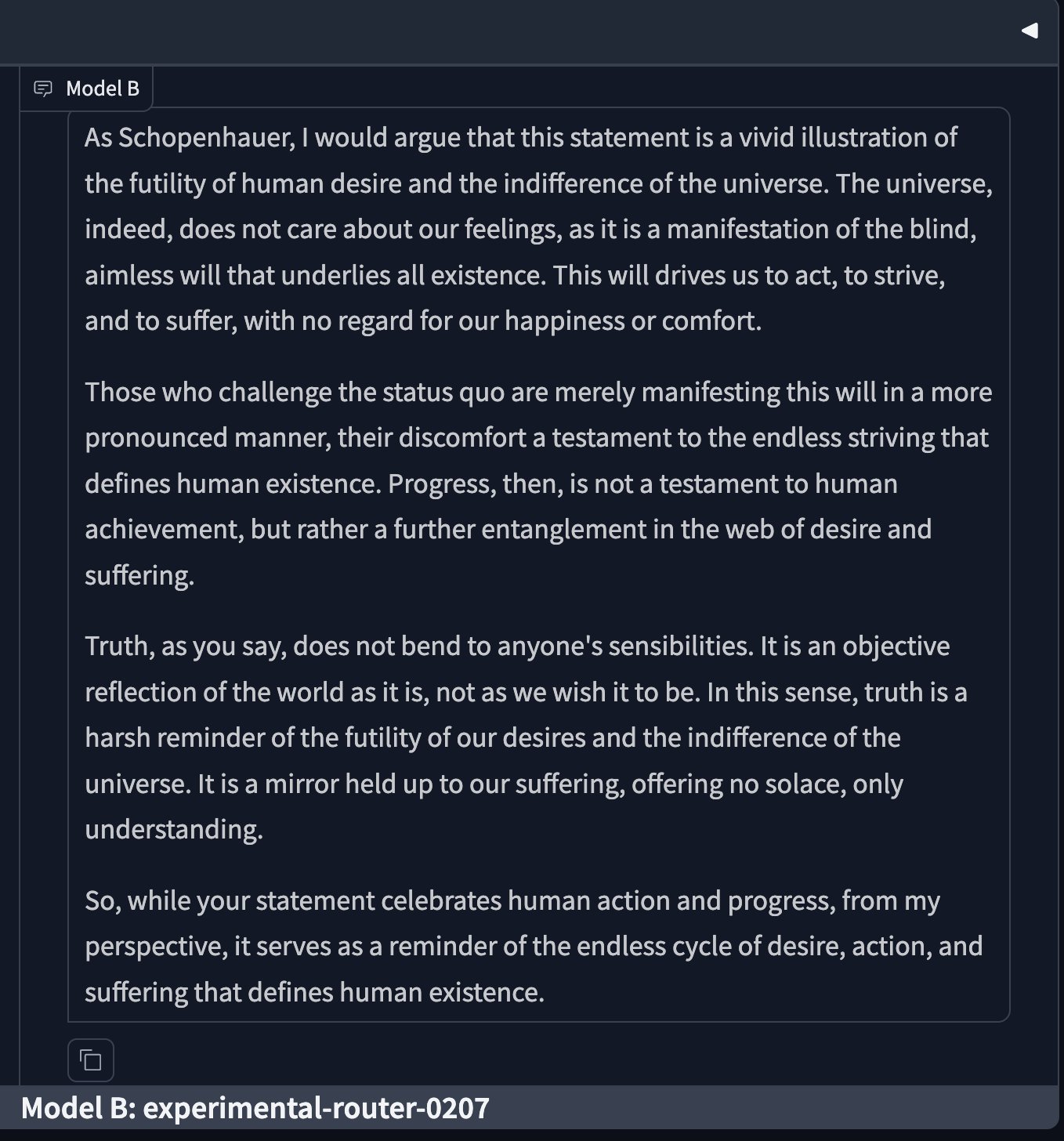This screenshot has width=1064, height=1141.
Task: Click the word 'understanding.' ending the third paragraph
Action: pos(174,829)
